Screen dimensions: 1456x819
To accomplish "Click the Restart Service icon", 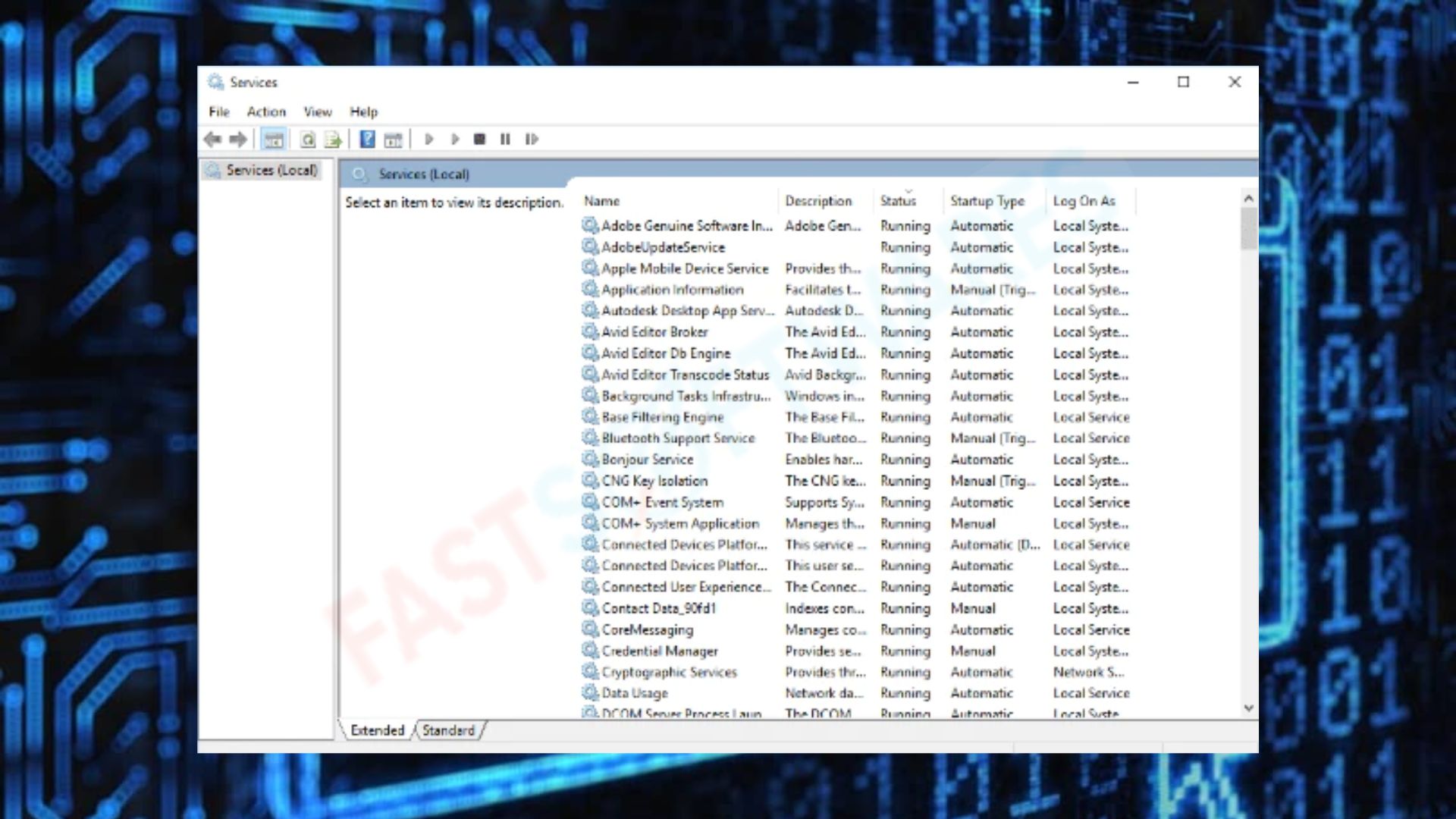I will click(532, 140).
